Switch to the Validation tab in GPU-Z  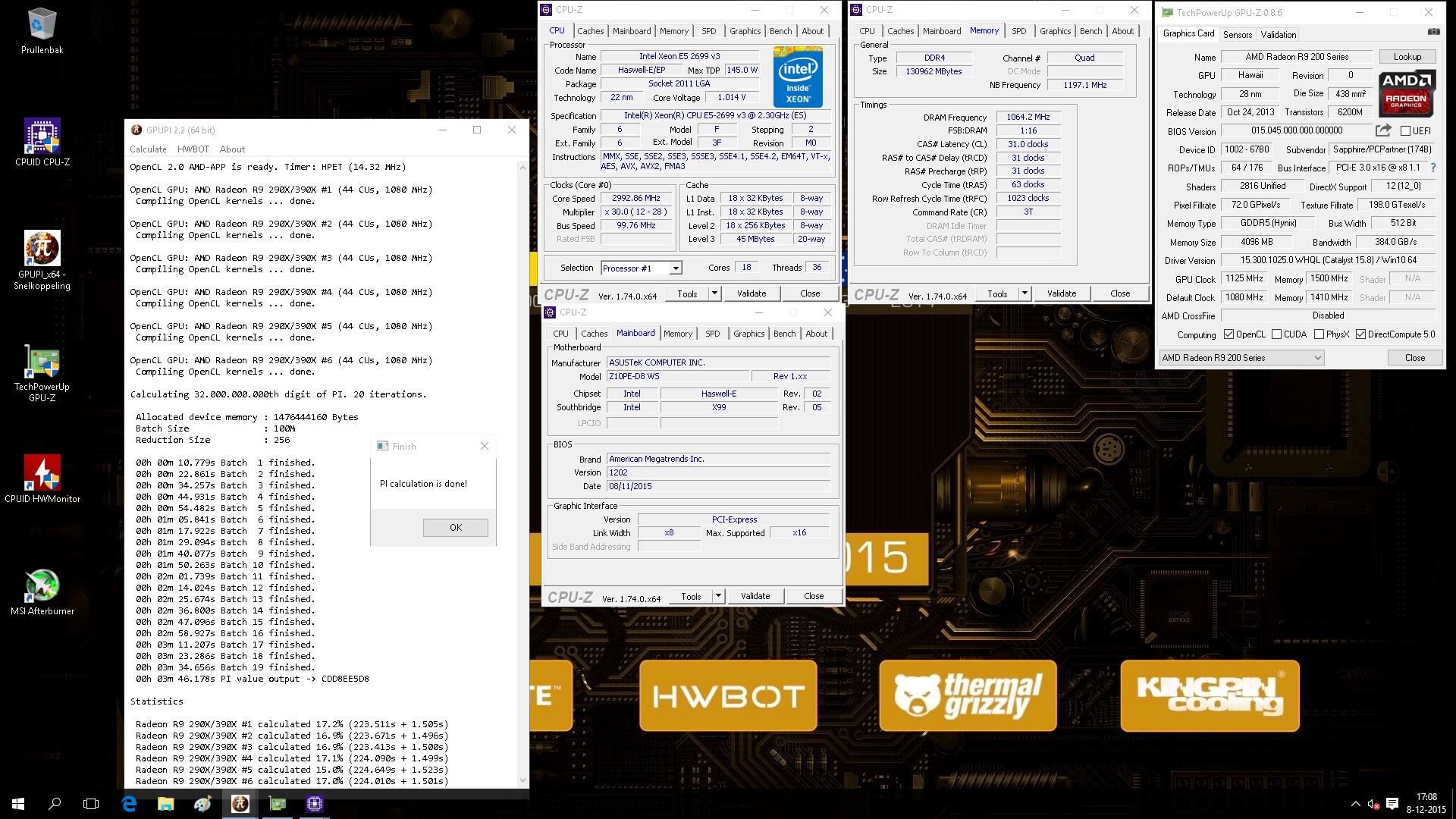1279,34
